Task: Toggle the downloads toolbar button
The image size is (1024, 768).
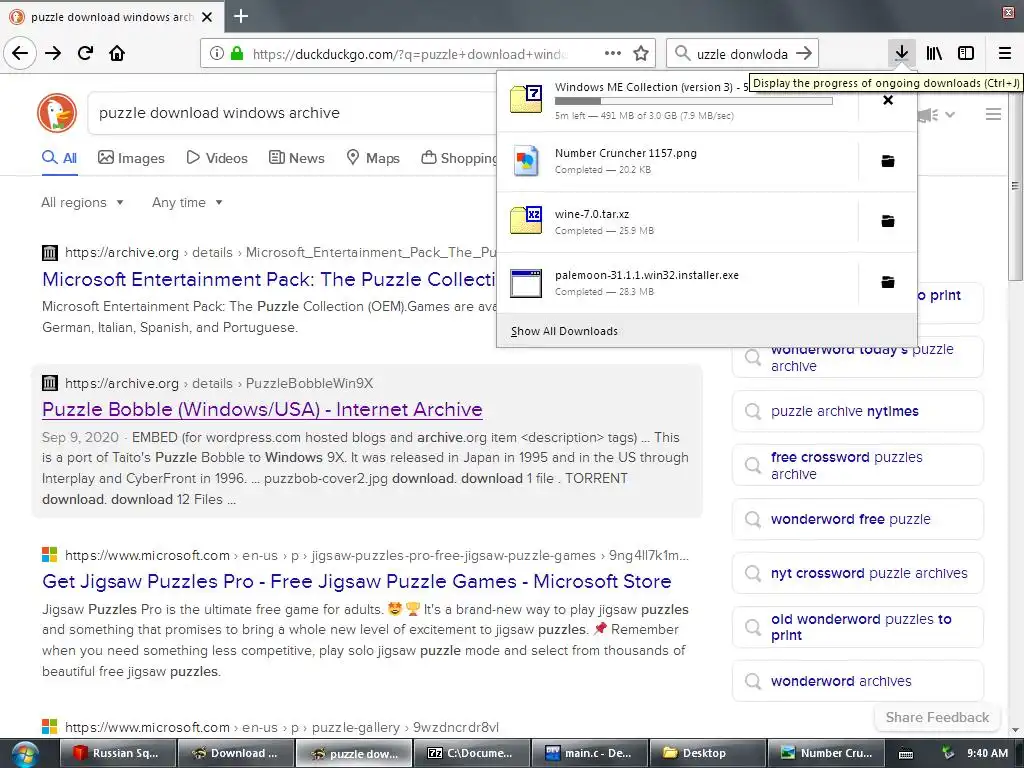Action: click(901, 53)
